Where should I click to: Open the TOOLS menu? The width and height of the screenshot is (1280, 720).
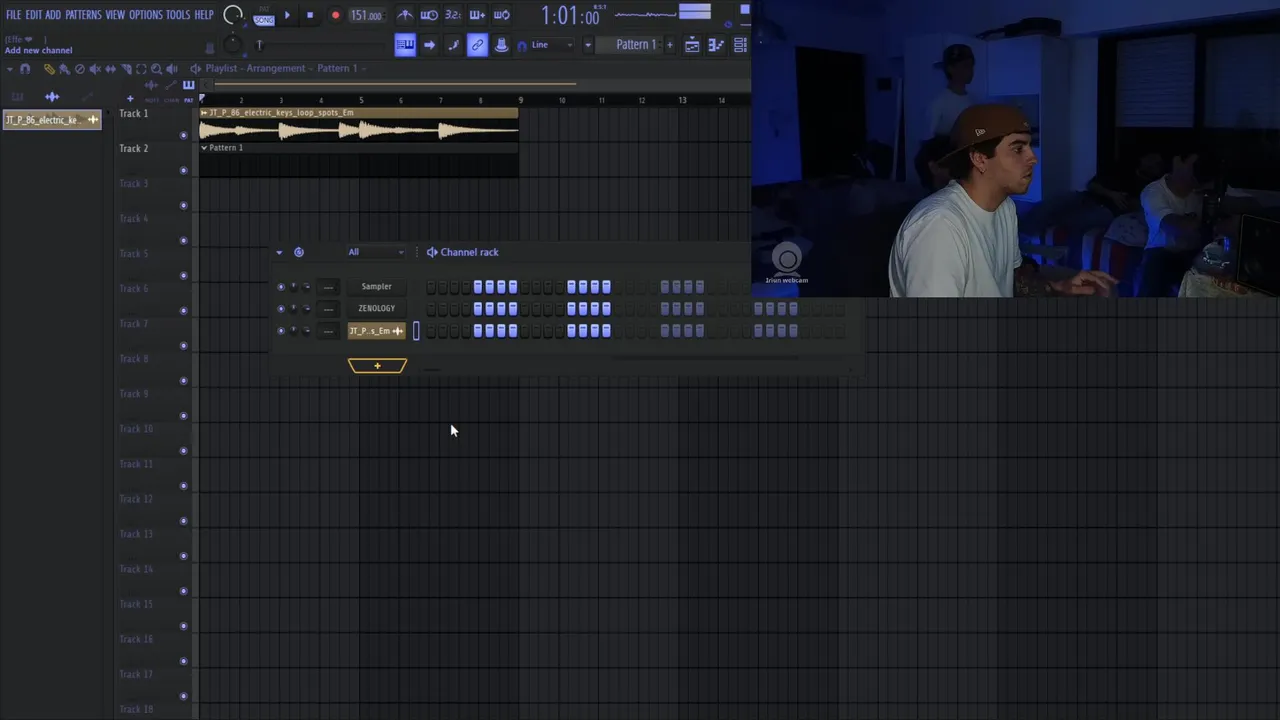tap(178, 15)
